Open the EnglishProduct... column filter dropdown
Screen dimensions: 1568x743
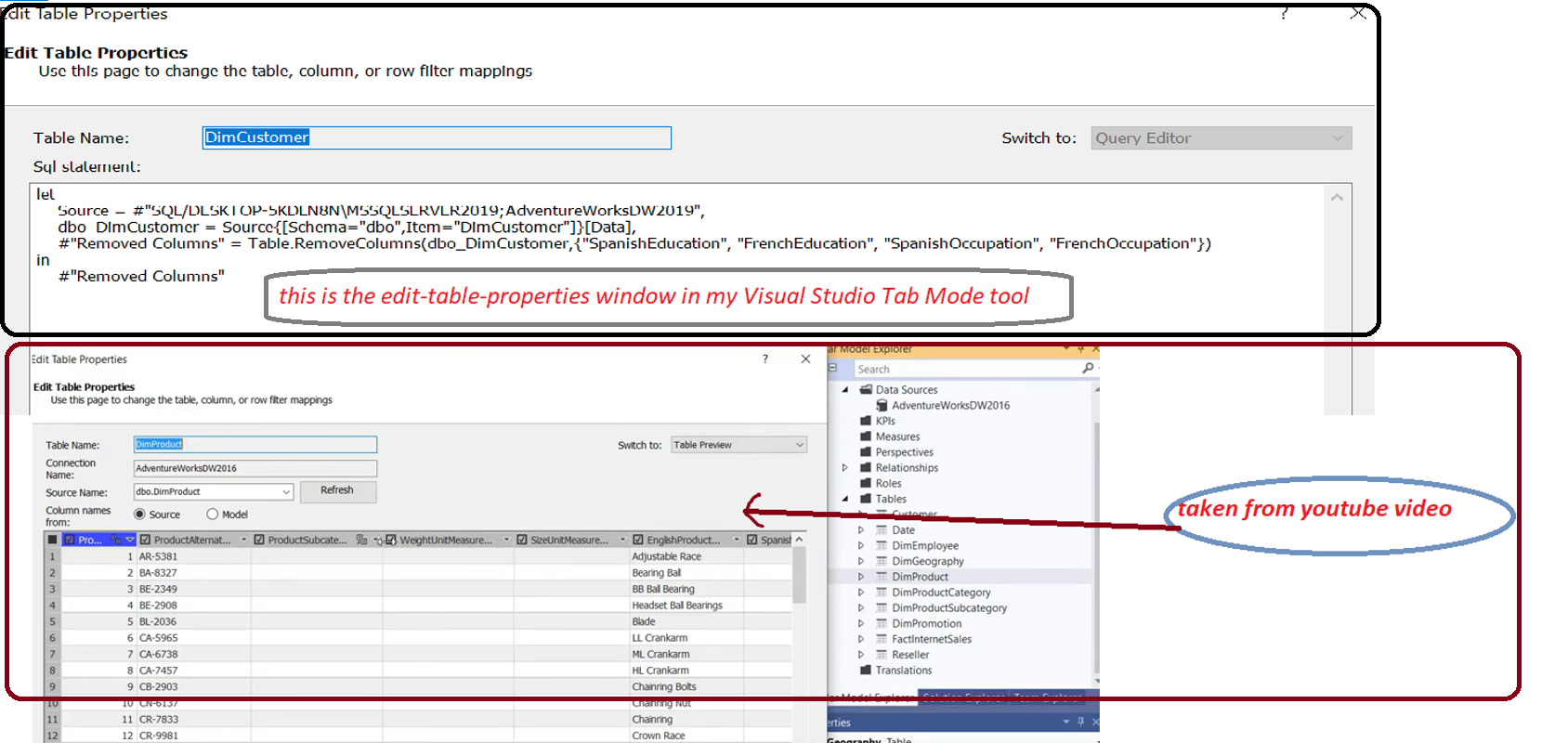pos(737,540)
